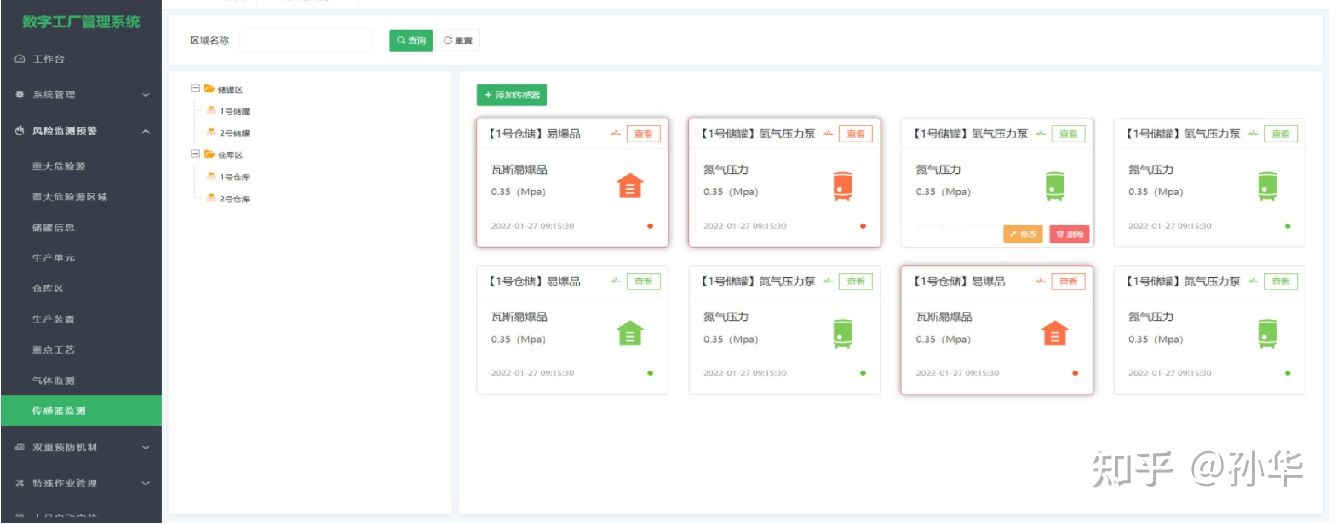Open 重点工艺 in sidebar

click(x=81, y=350)
